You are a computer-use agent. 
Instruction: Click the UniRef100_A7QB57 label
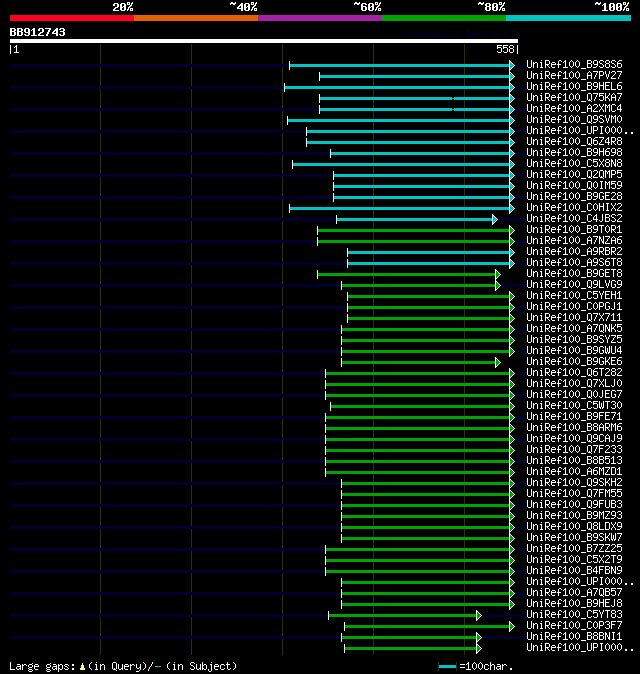pos(574,593)
